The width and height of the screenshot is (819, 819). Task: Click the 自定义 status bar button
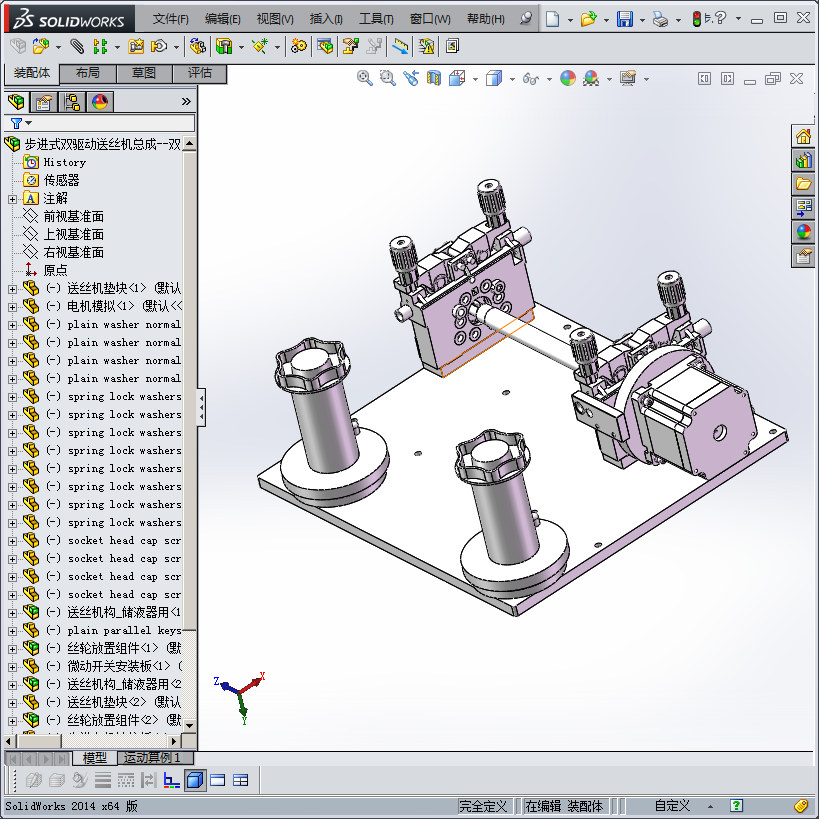pos(672,805)
